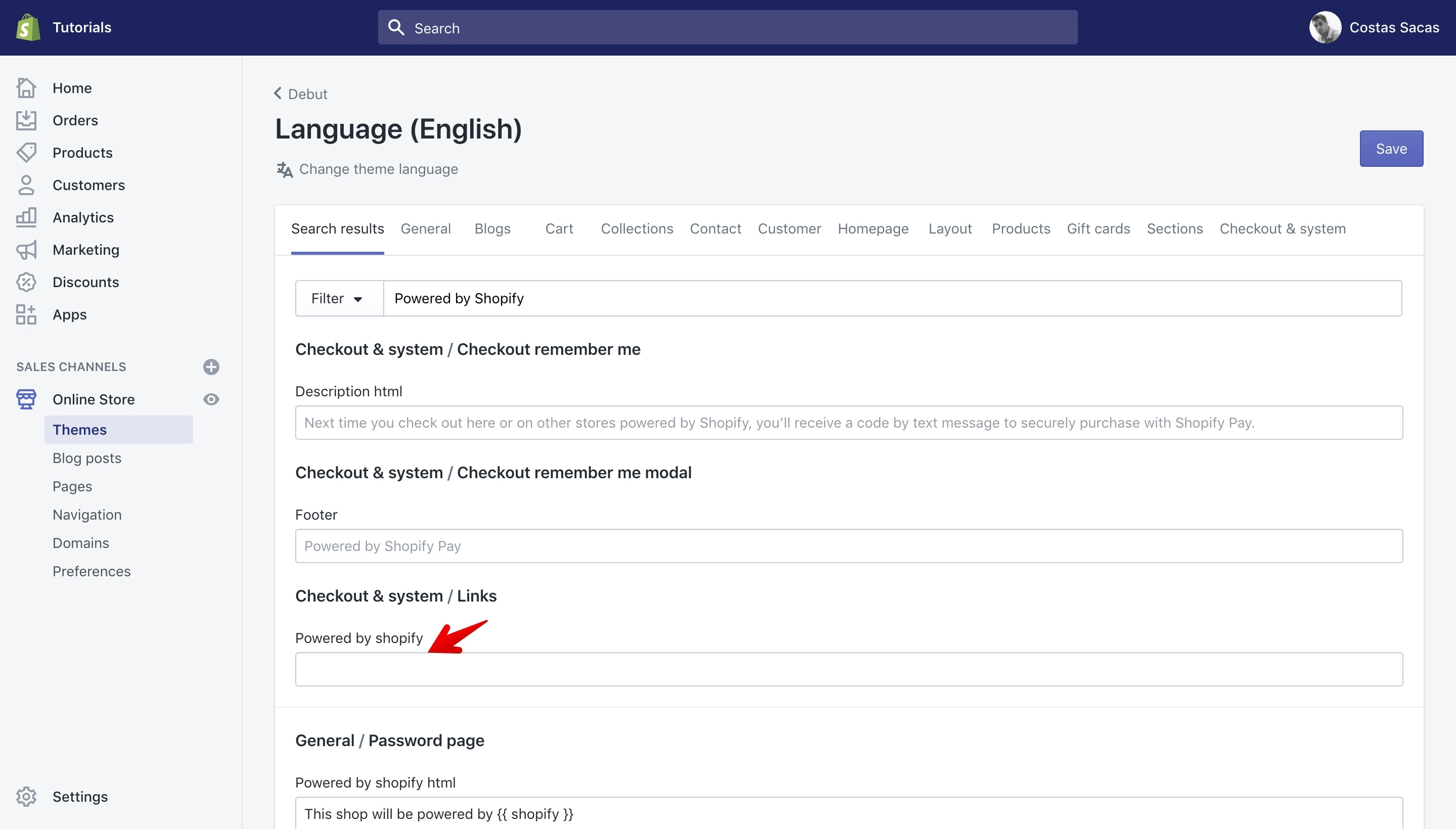
Task: Switch to Checkout & system tab
Action: 1282,229
